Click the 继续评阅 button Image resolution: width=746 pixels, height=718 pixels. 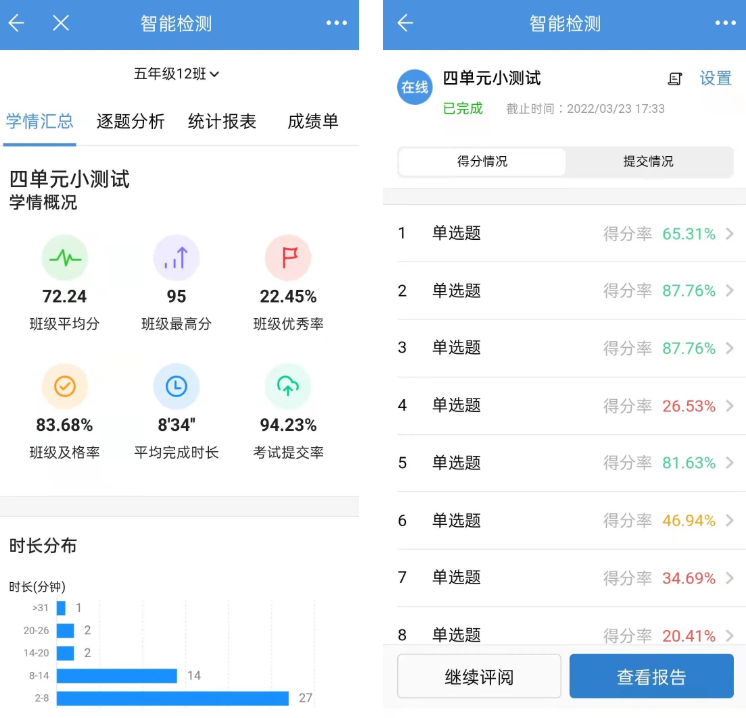tap(479, 677)
